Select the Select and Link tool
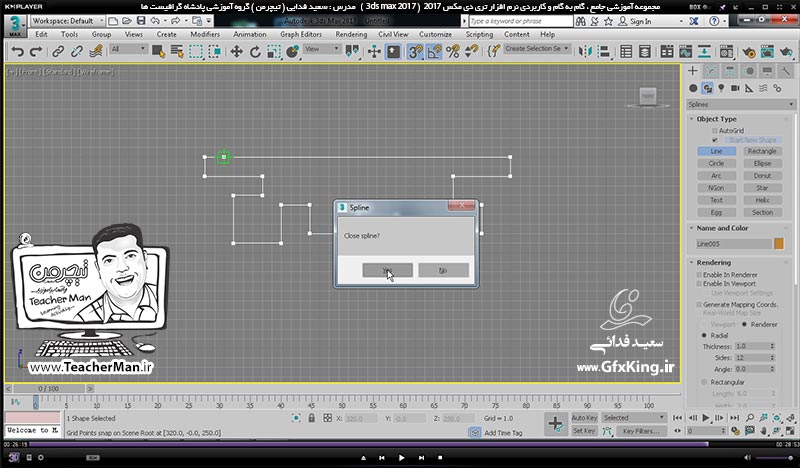This screenshot has height=468, width=800. pos(58,52)
